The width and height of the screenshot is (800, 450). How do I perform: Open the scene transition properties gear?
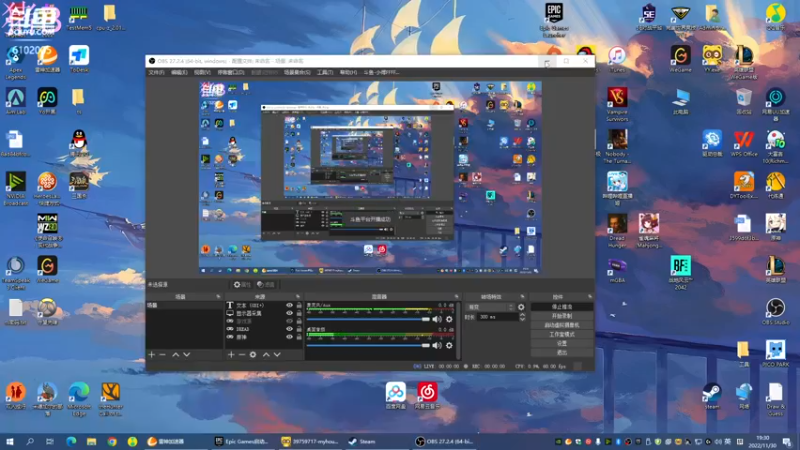pos(521,307)
